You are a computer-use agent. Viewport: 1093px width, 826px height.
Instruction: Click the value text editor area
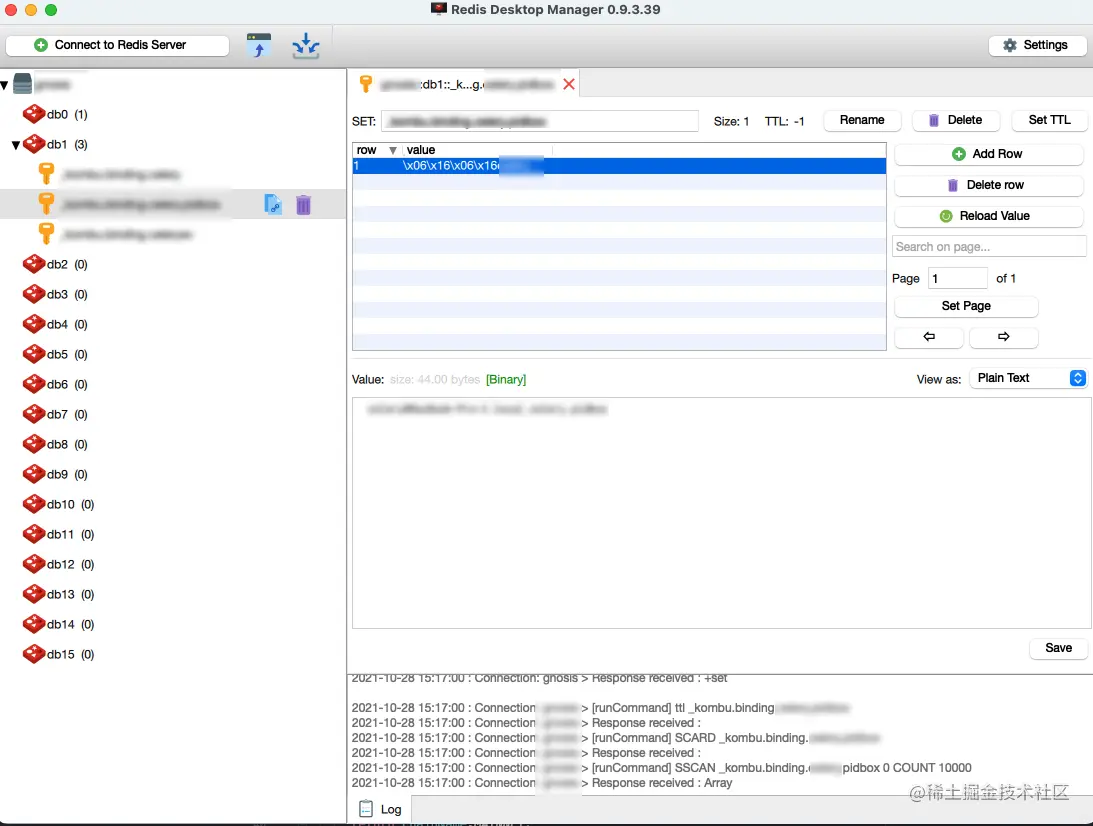721,513
